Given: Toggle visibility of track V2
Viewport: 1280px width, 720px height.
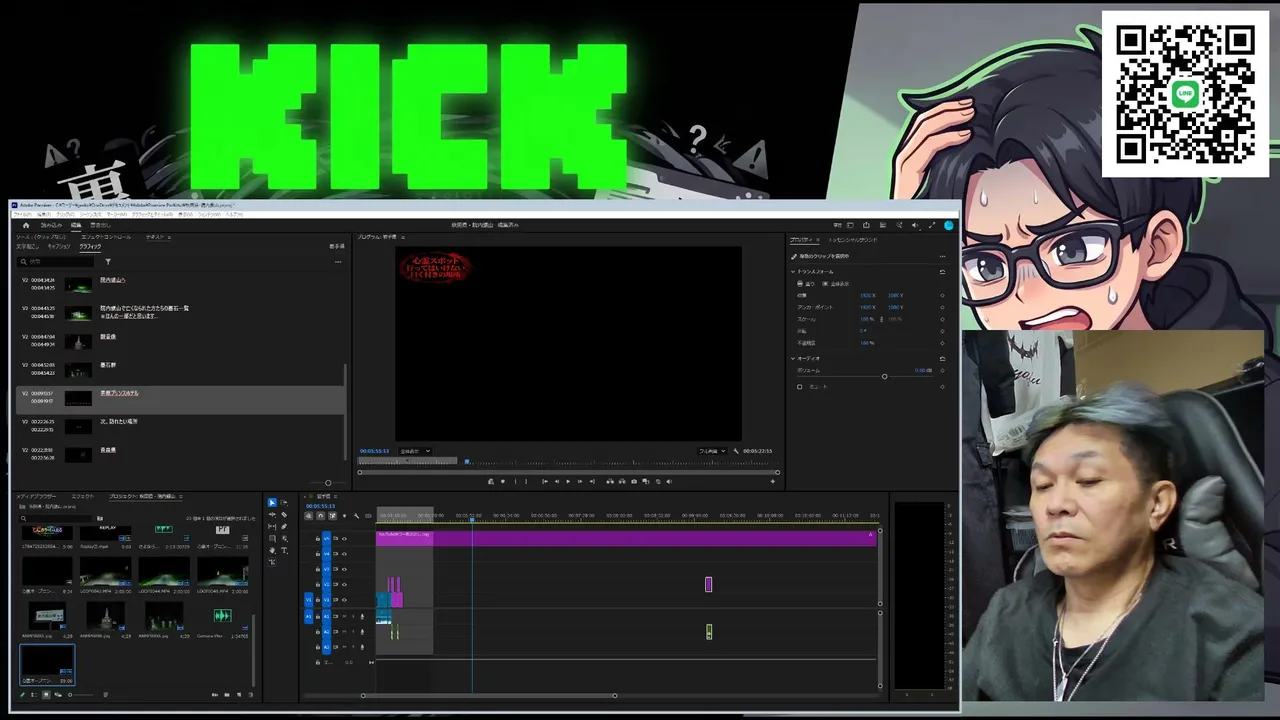Looking at the screenshot, I should coord(344,584).
